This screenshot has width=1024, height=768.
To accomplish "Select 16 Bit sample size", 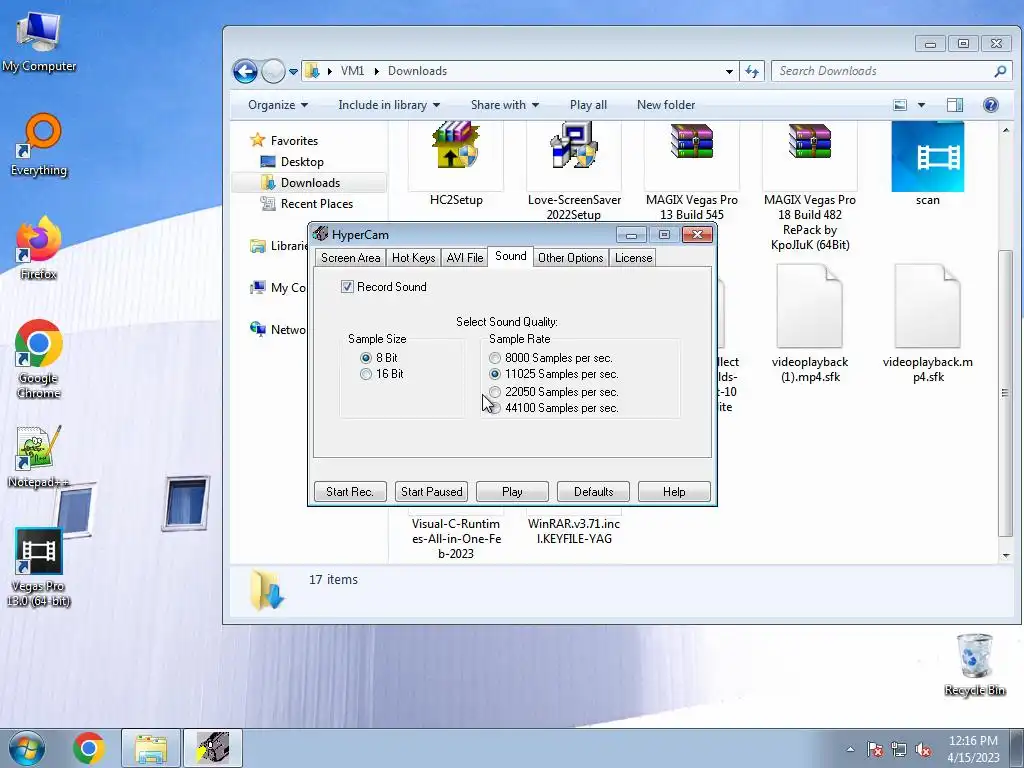I will 366,374.
